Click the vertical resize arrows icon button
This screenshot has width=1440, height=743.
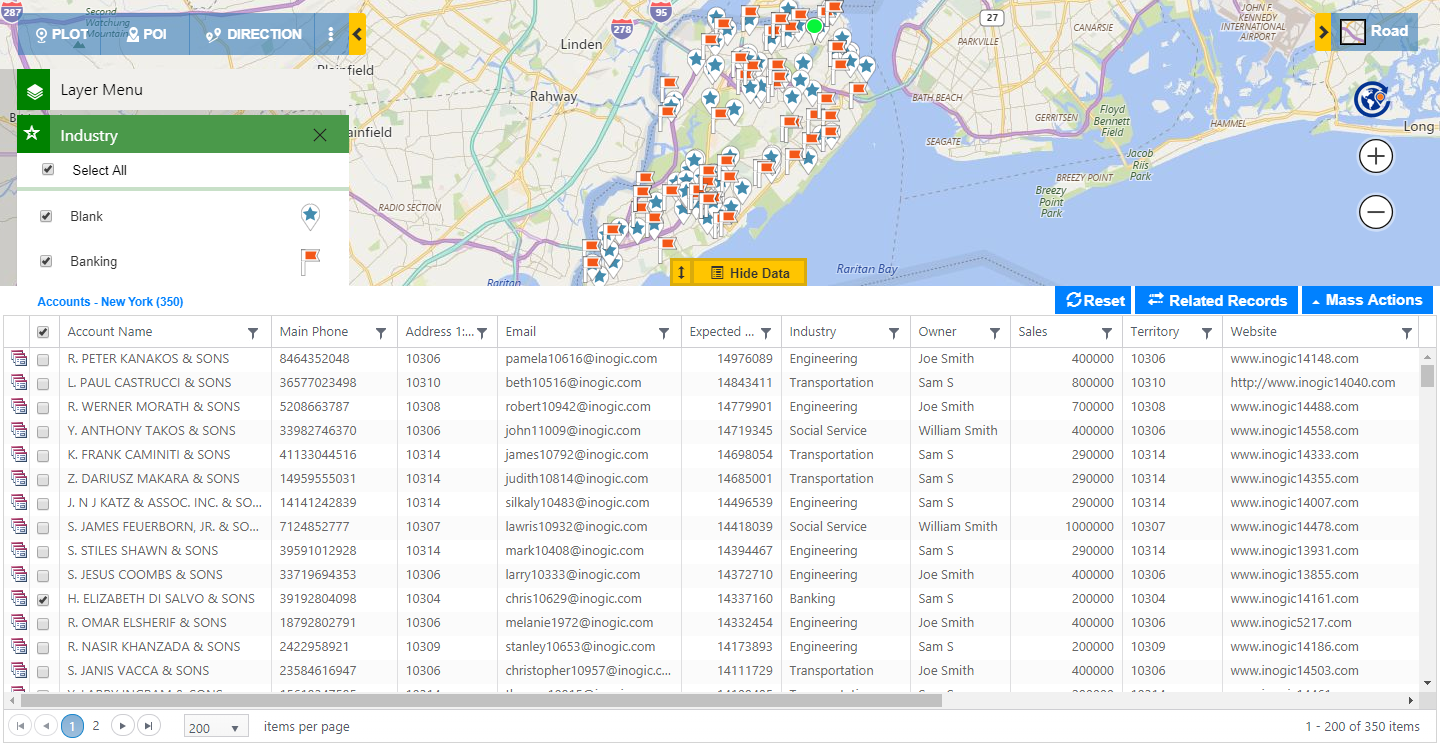(x=681, y=273)
